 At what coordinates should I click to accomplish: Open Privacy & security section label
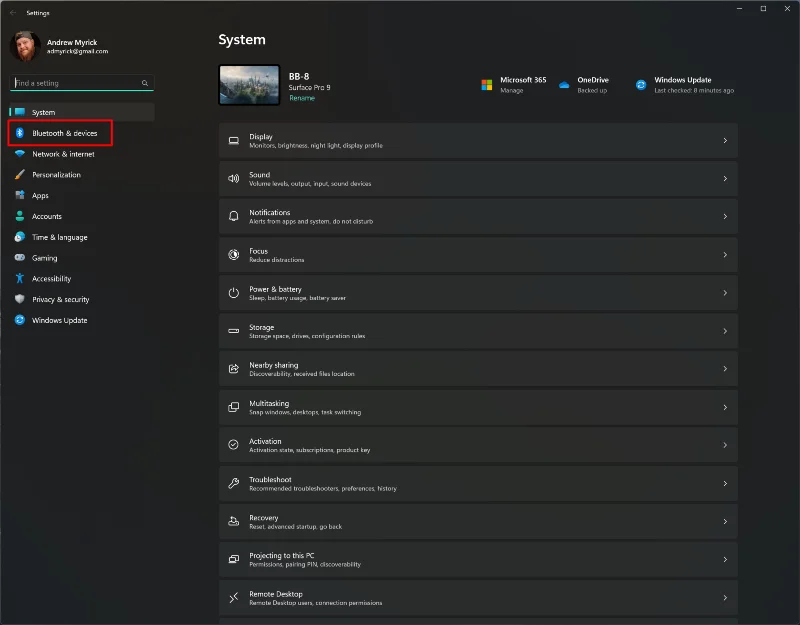[x=61, y=299]
